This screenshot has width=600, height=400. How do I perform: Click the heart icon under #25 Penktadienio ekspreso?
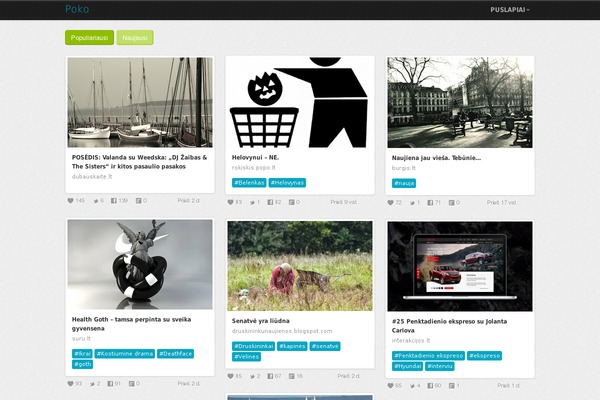[390, 386]
